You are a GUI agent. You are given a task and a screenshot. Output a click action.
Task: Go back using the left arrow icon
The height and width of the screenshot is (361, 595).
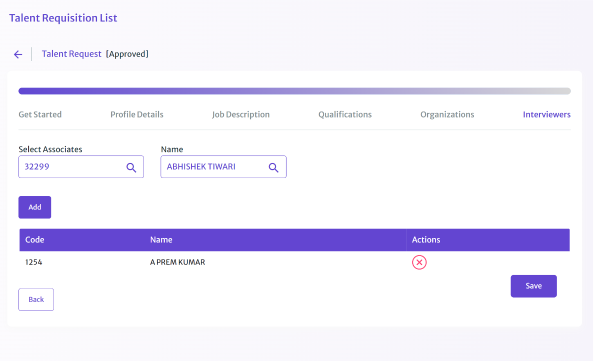18,54
